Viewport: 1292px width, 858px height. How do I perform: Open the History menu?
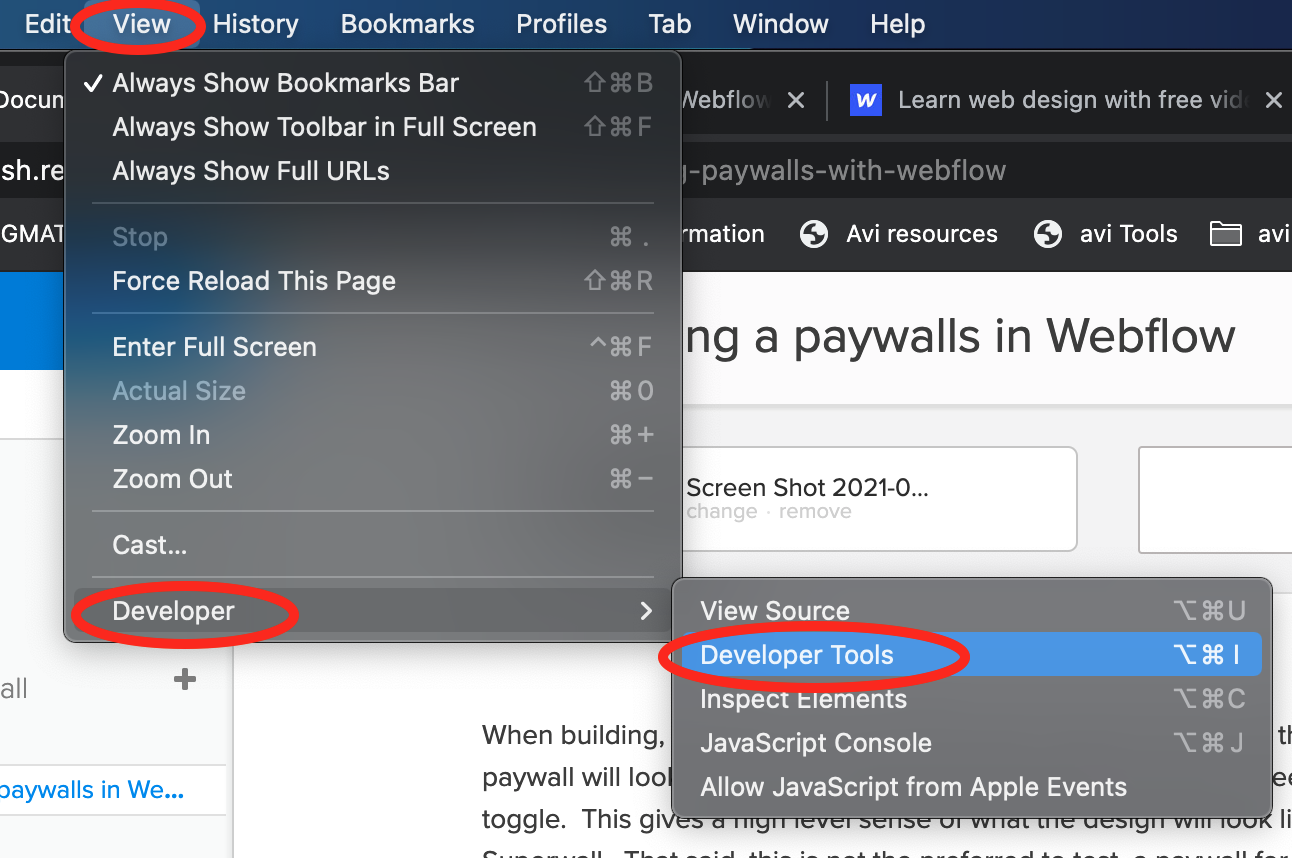[x=255, y=24]
